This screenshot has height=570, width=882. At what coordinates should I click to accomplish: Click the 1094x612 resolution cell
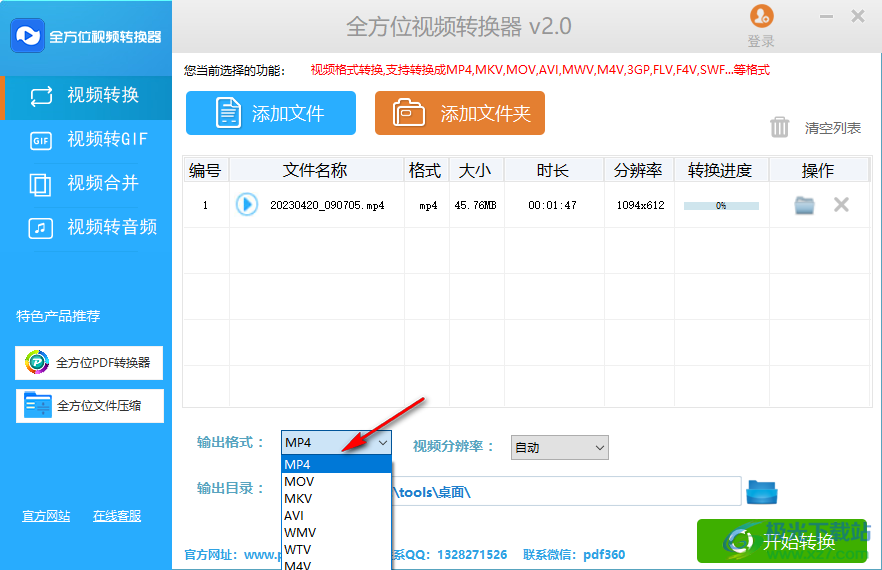click(x=640, y=205)
